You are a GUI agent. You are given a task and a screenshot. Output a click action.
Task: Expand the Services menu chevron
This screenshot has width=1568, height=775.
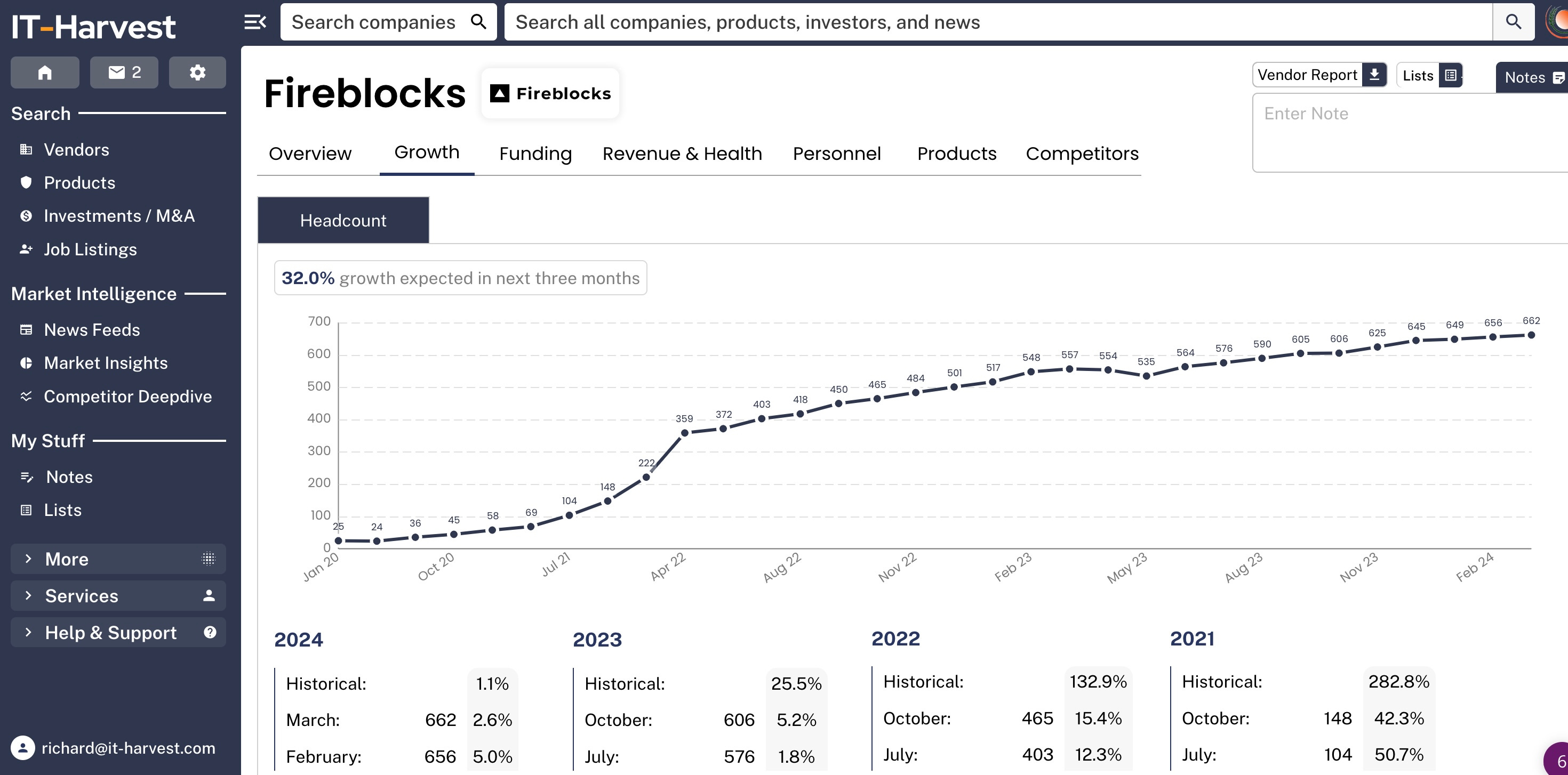click(28, 595)
